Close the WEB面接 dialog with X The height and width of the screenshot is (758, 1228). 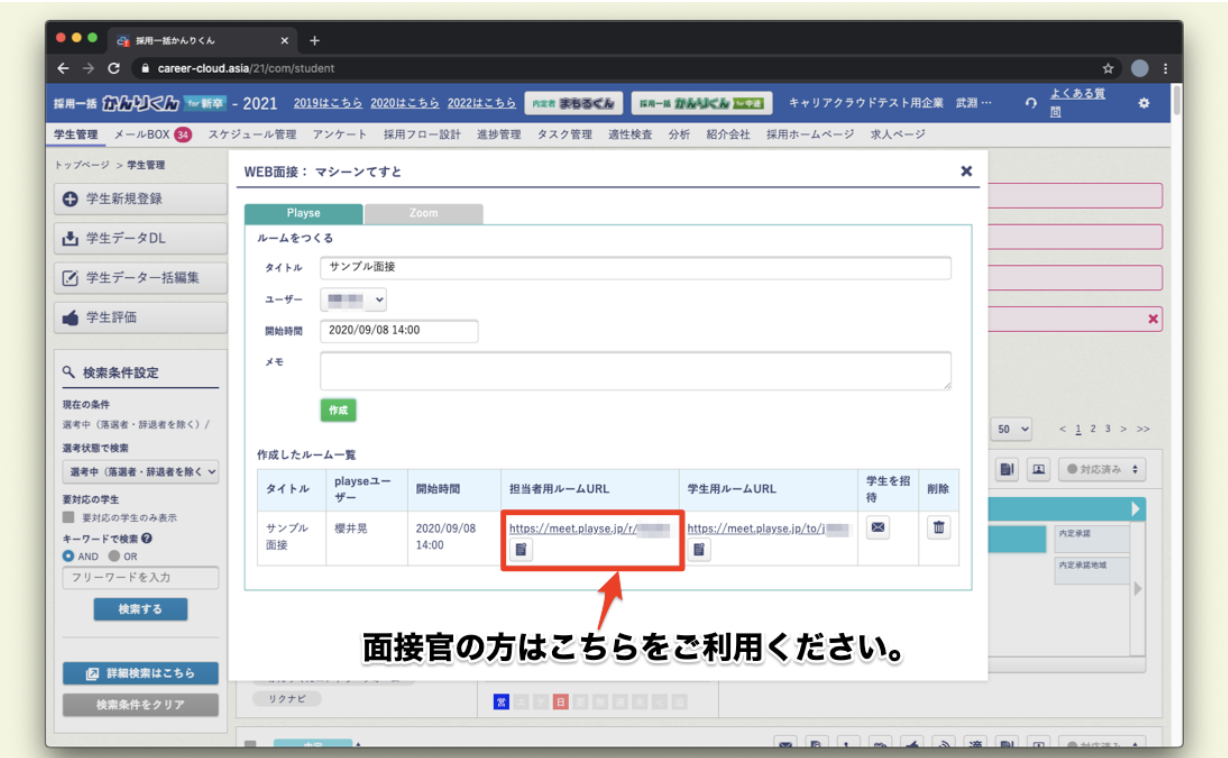[966, 171]
